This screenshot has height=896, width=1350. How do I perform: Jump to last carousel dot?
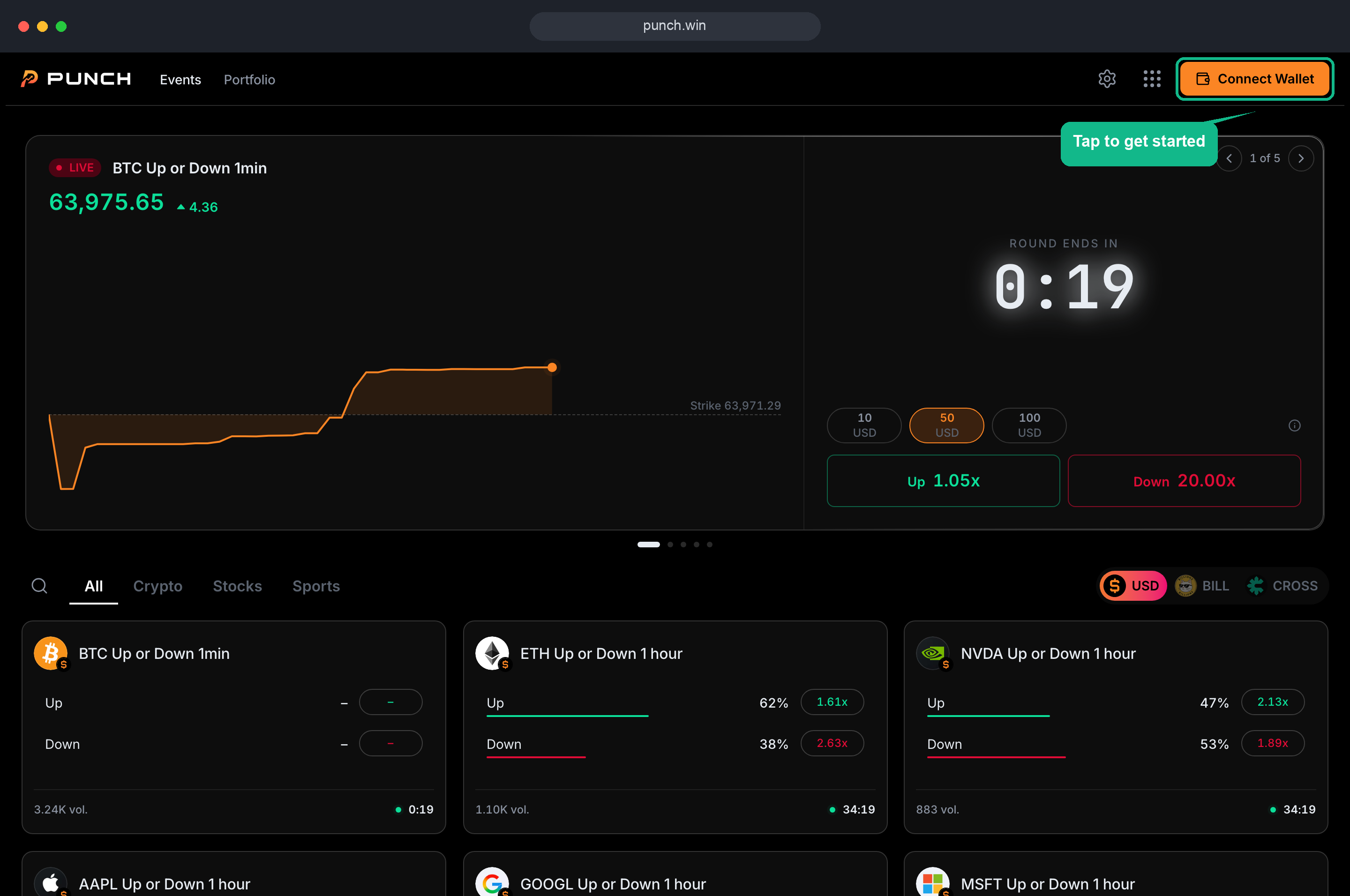click(x=709, y=545)
